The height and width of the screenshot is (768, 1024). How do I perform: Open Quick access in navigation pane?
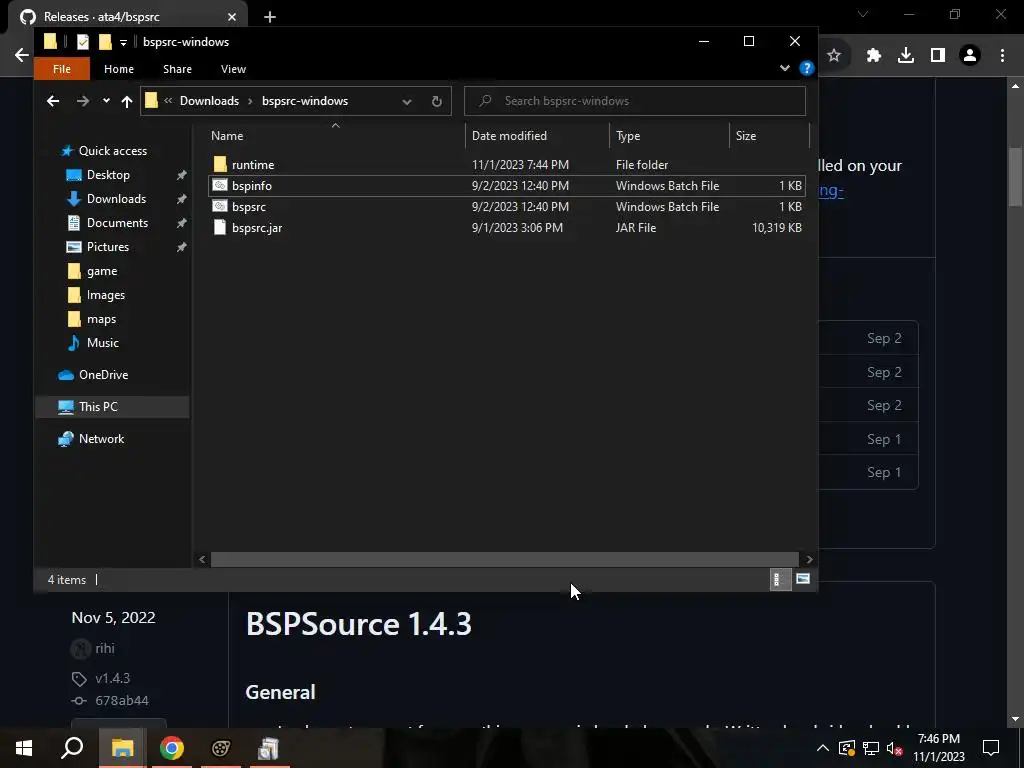click(112, 151)
